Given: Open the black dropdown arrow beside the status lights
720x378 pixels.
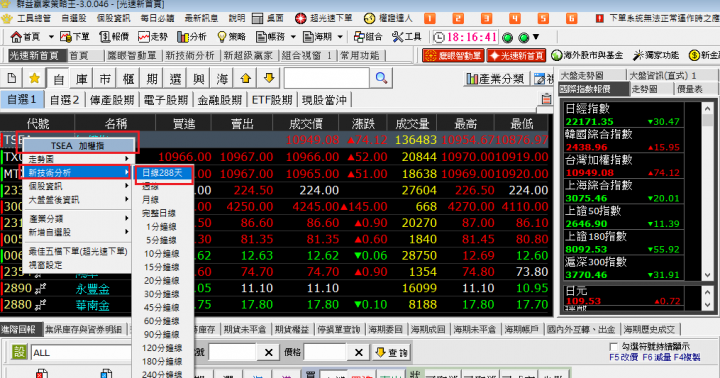Looking at the screenshot, I should pos(535,37).
